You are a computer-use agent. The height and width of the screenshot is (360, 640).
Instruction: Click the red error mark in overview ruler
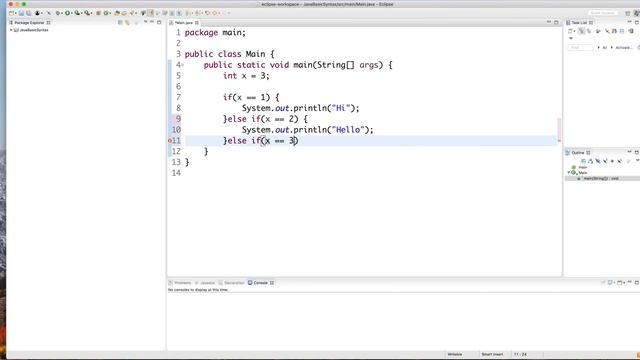559,140
